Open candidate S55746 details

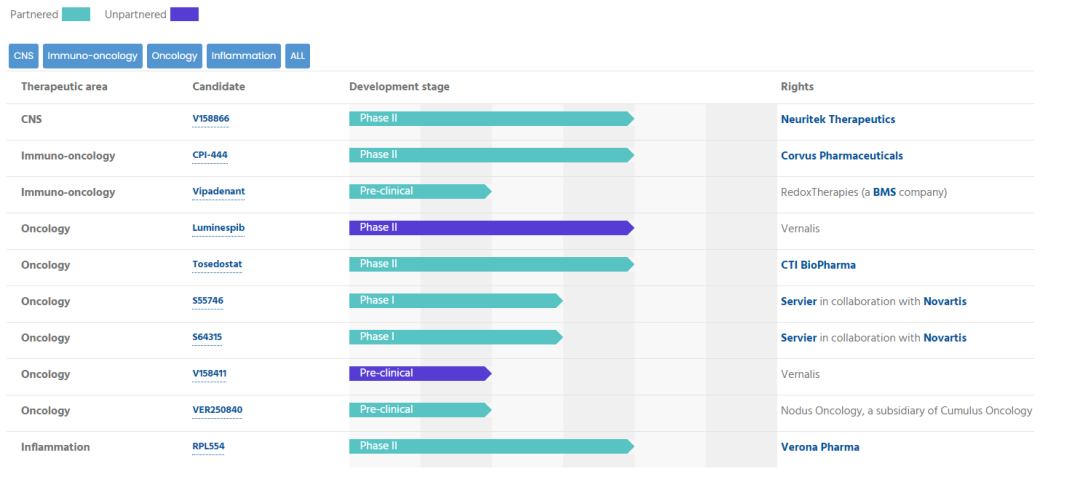pyautogui.click(x=208, y=301)
